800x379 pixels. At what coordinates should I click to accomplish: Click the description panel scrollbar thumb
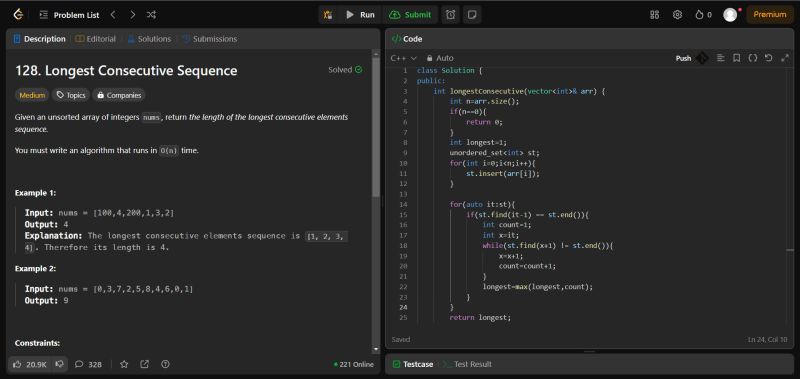[376, 127]
